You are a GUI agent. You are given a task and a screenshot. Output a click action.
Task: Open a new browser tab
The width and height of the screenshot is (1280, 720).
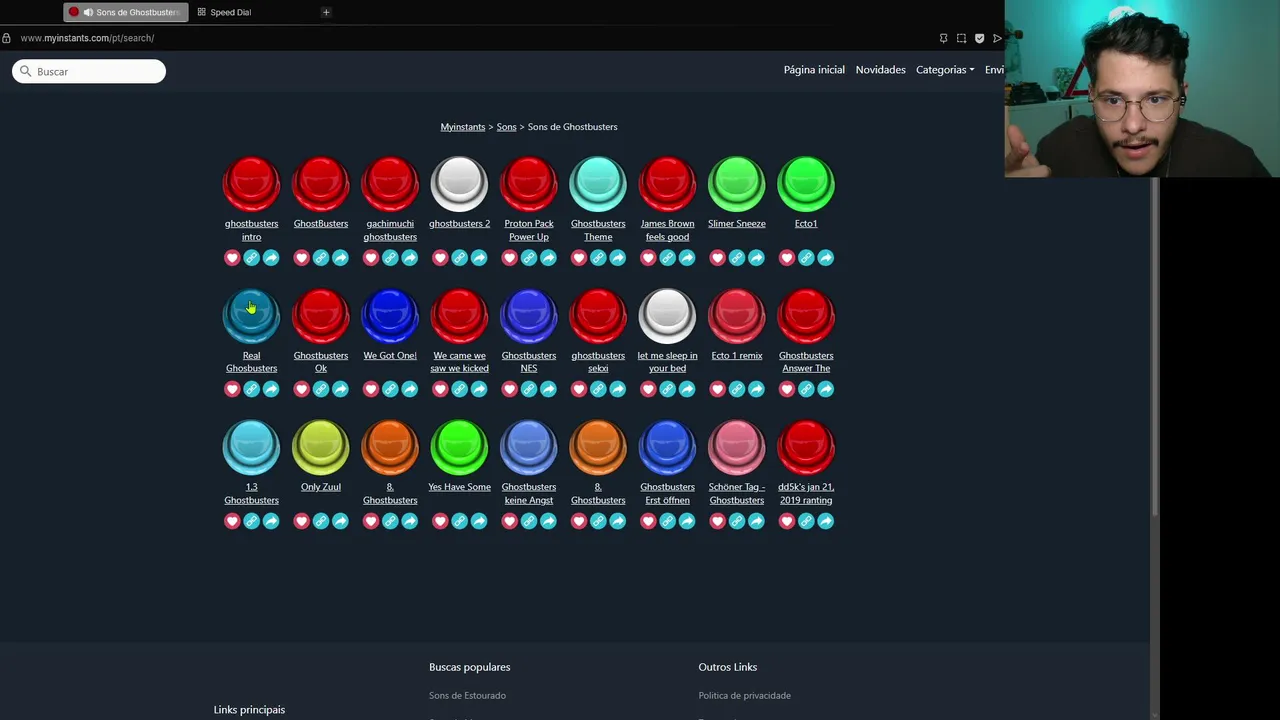point(326,12)
